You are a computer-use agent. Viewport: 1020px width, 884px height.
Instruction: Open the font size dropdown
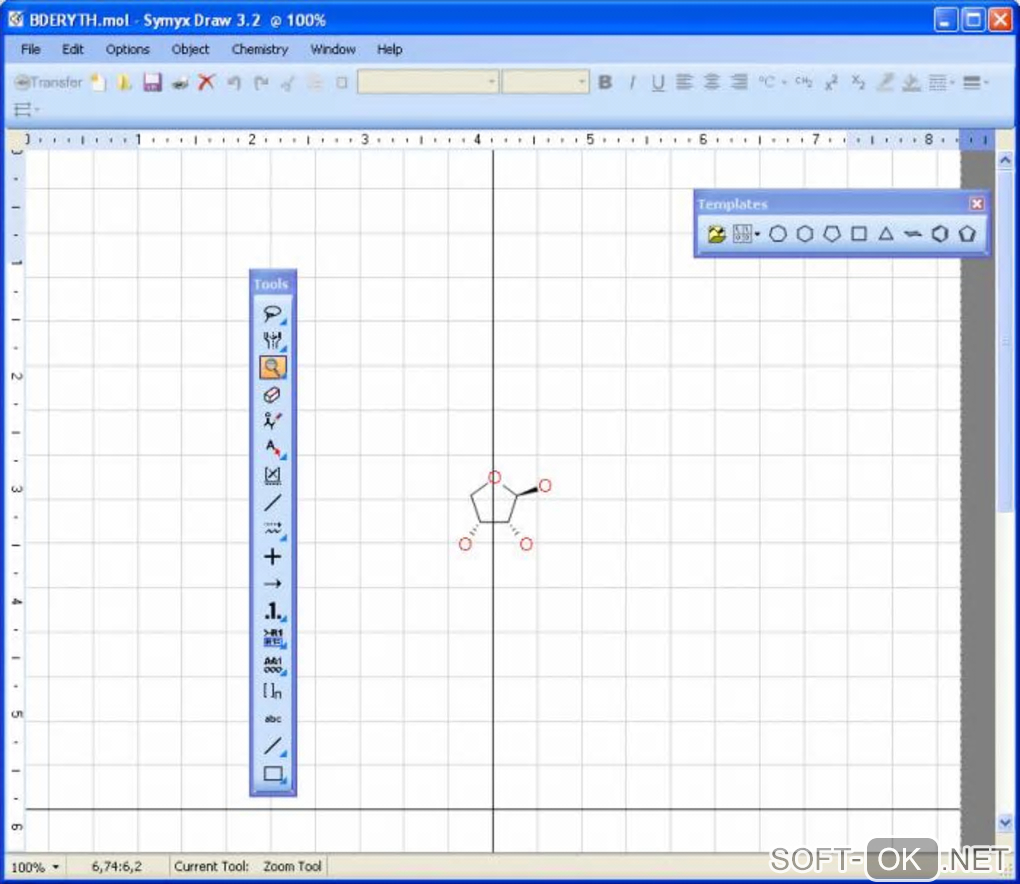(x=546, y=82)
